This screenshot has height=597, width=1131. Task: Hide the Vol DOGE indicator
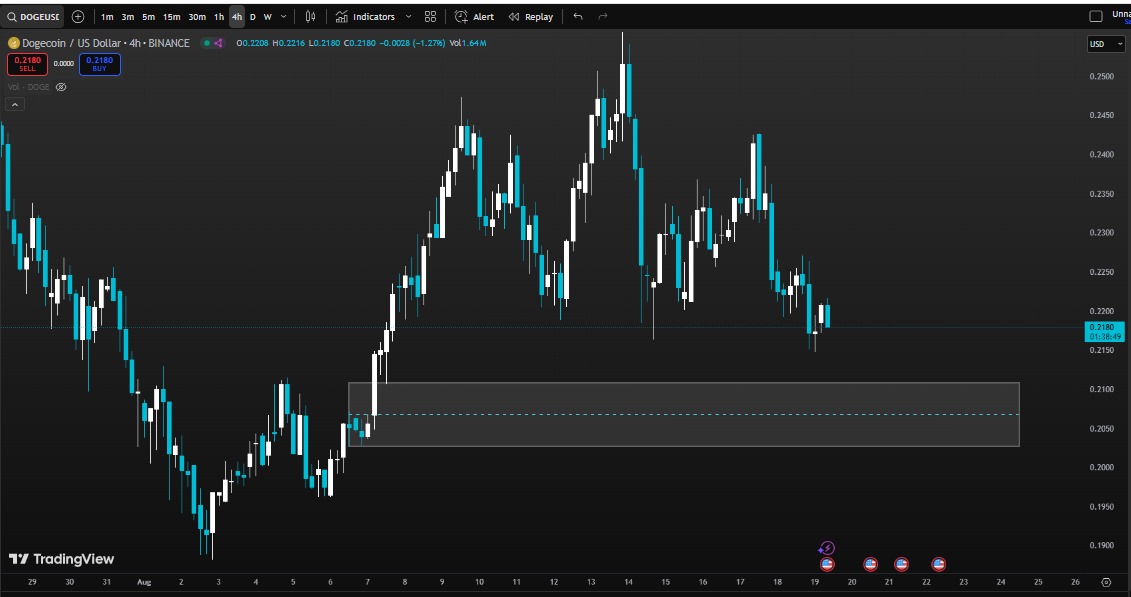tap(61, 87)
